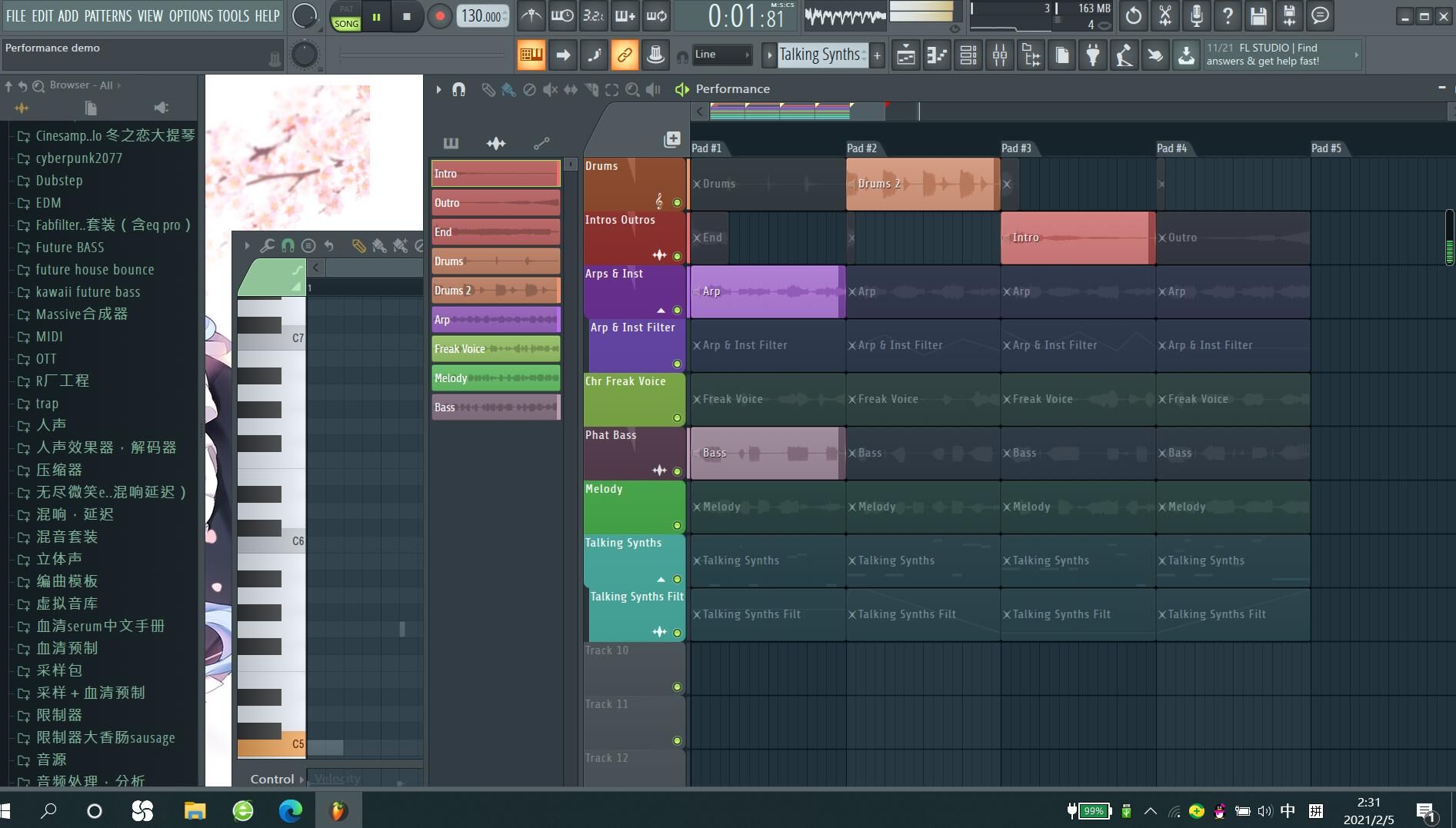Viewport: 1456px width, 828px height.
Task: Open the TOOLS menu
Action: pos(232,15)
